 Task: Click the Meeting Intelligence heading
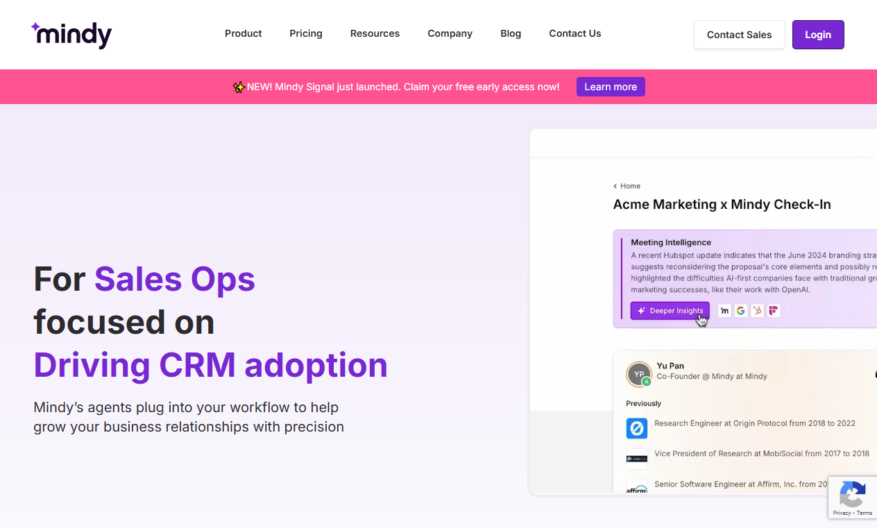[671, 242]
